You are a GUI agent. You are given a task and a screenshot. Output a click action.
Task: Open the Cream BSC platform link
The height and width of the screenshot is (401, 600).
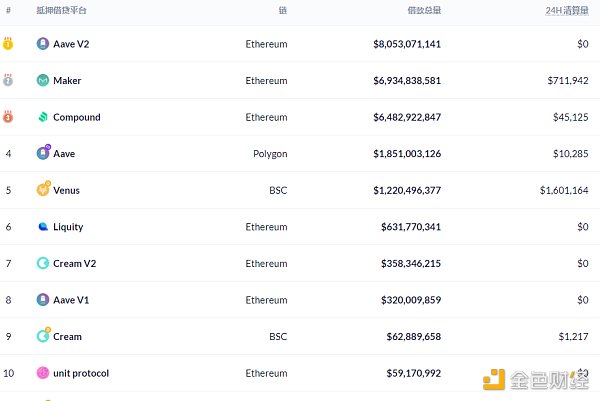click(x=67, y=337)
